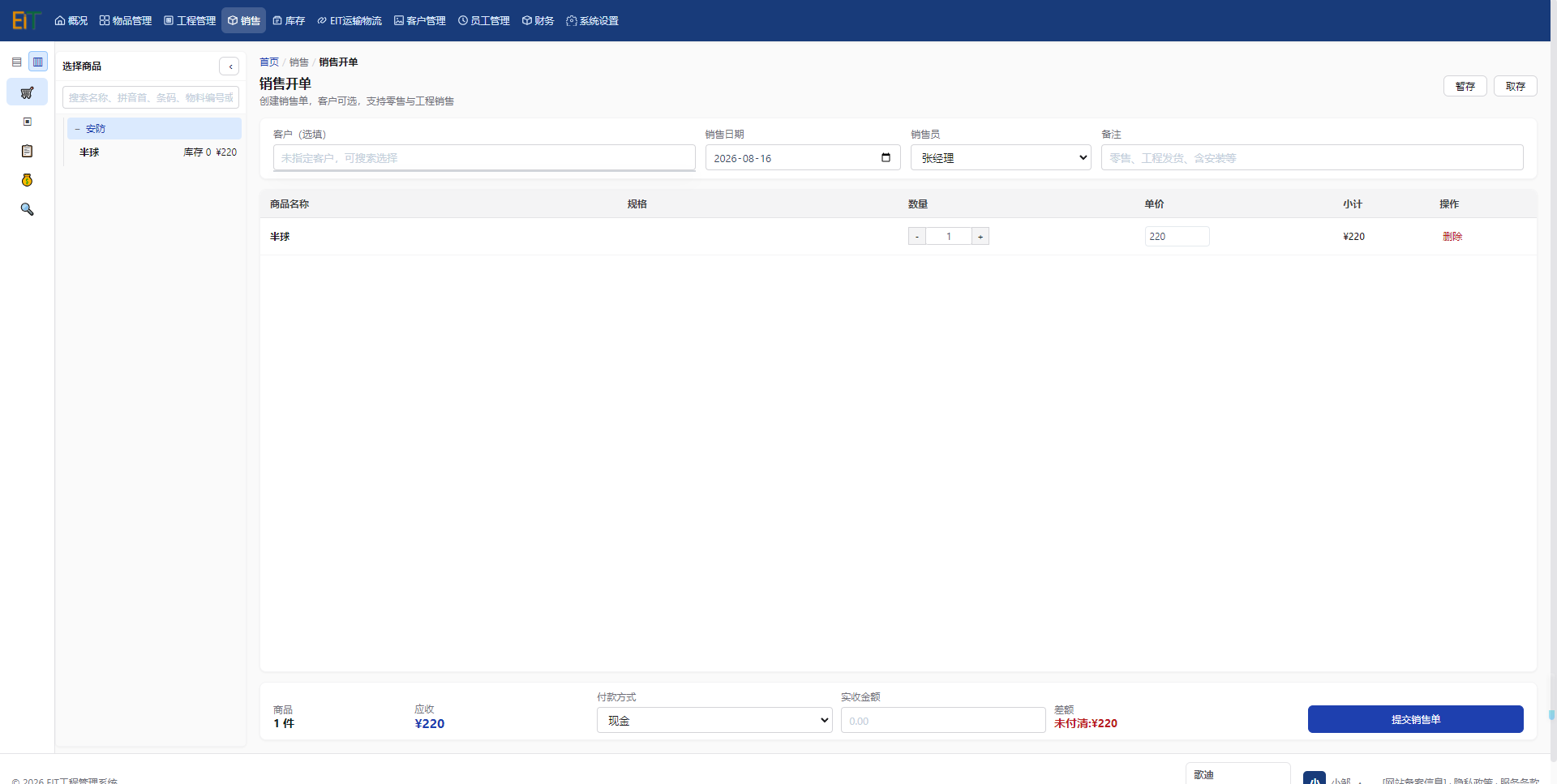This screenshot has width=1557, height=784.
Task: Go to the 首页 breadcrumb link
Action: [269, 62]
